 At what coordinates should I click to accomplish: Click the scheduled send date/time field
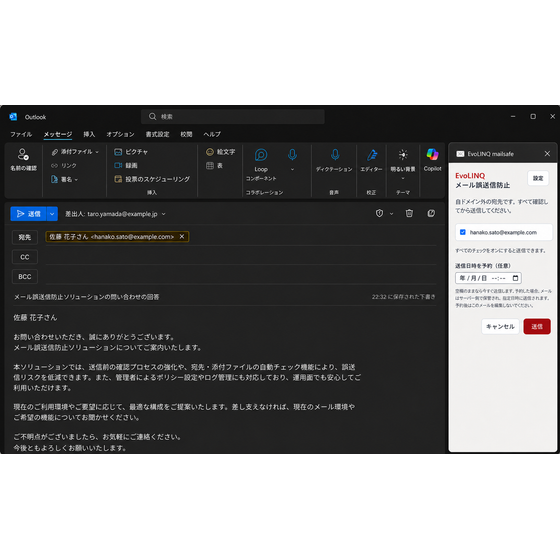tap(488, 278)
